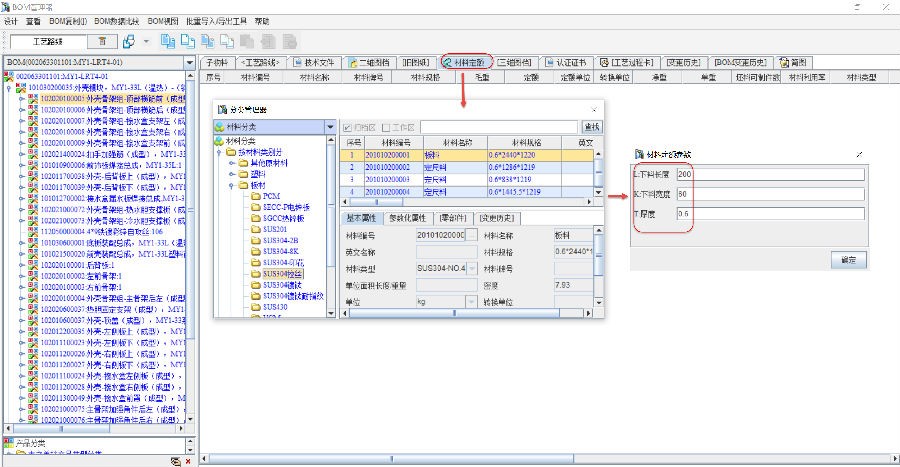Screen dimensions: 900x467
Task: Click the first copy icon in the toolbar
Action: click(168, 41)
